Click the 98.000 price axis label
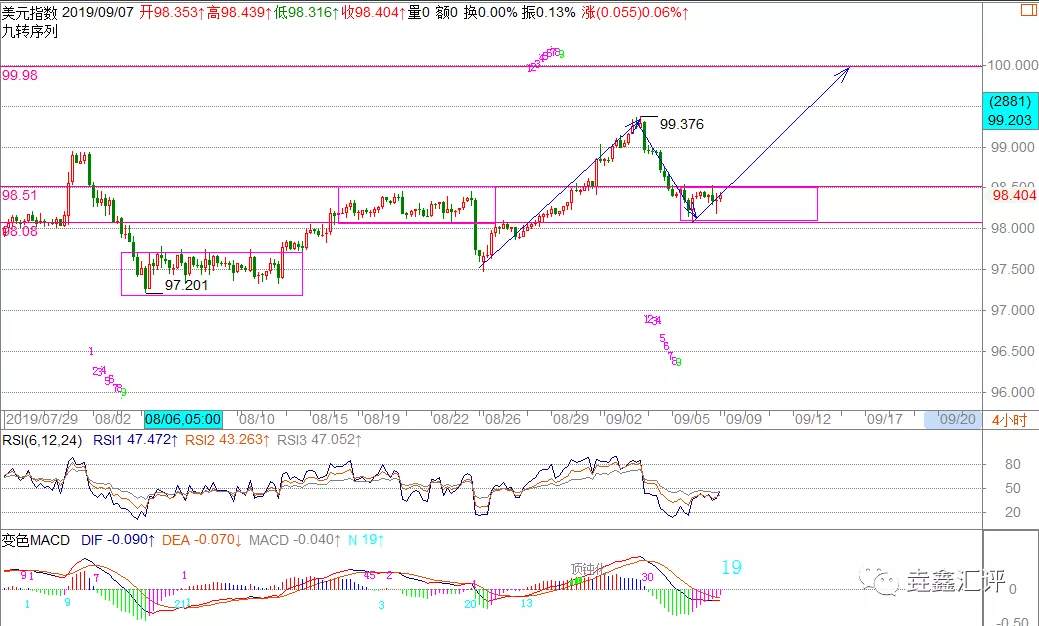The height and width of the screenshot is (626, 1039). coord(1012,229)
